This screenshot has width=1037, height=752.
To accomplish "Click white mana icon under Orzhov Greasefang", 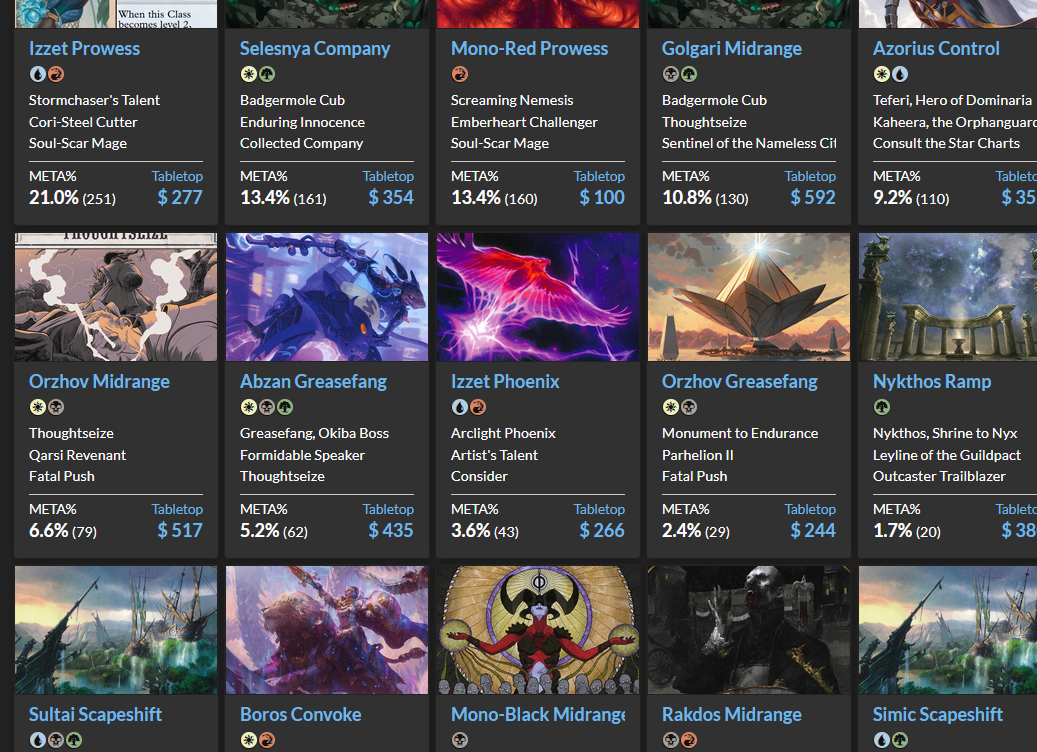I will coord(671,407).
